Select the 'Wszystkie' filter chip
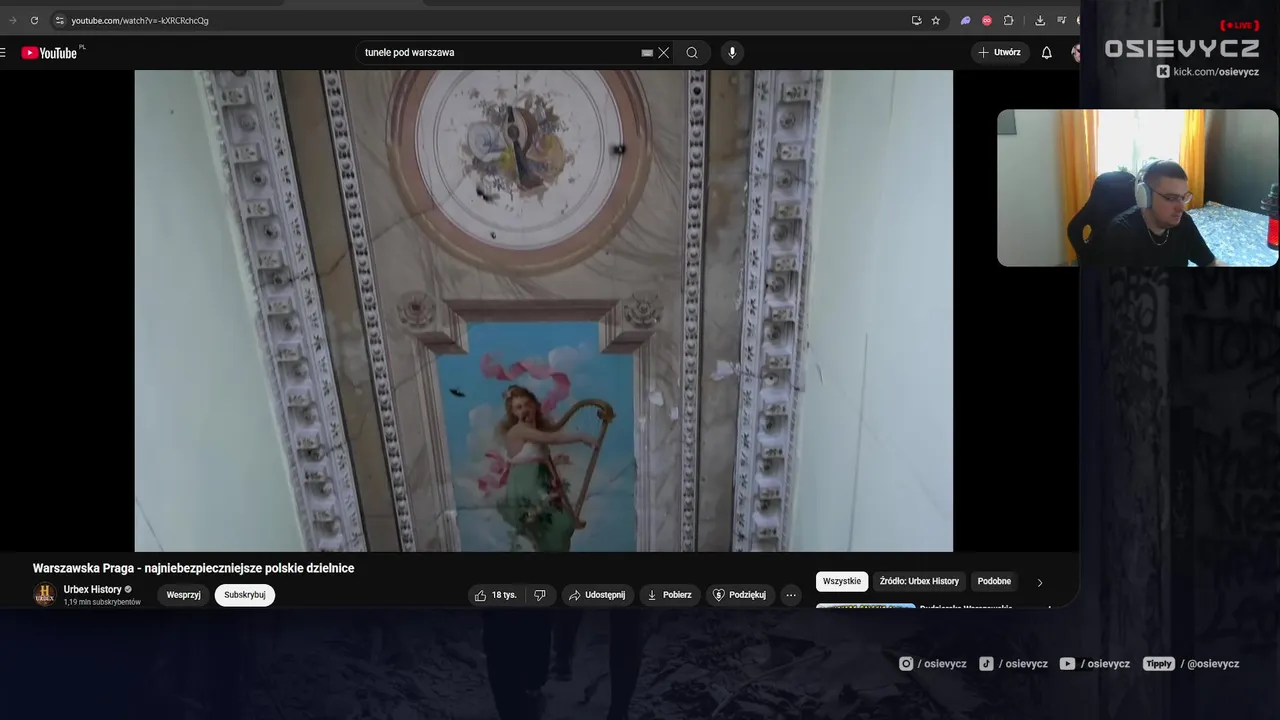Screen dimensions: 1280x720 click(x=842, y=581)
